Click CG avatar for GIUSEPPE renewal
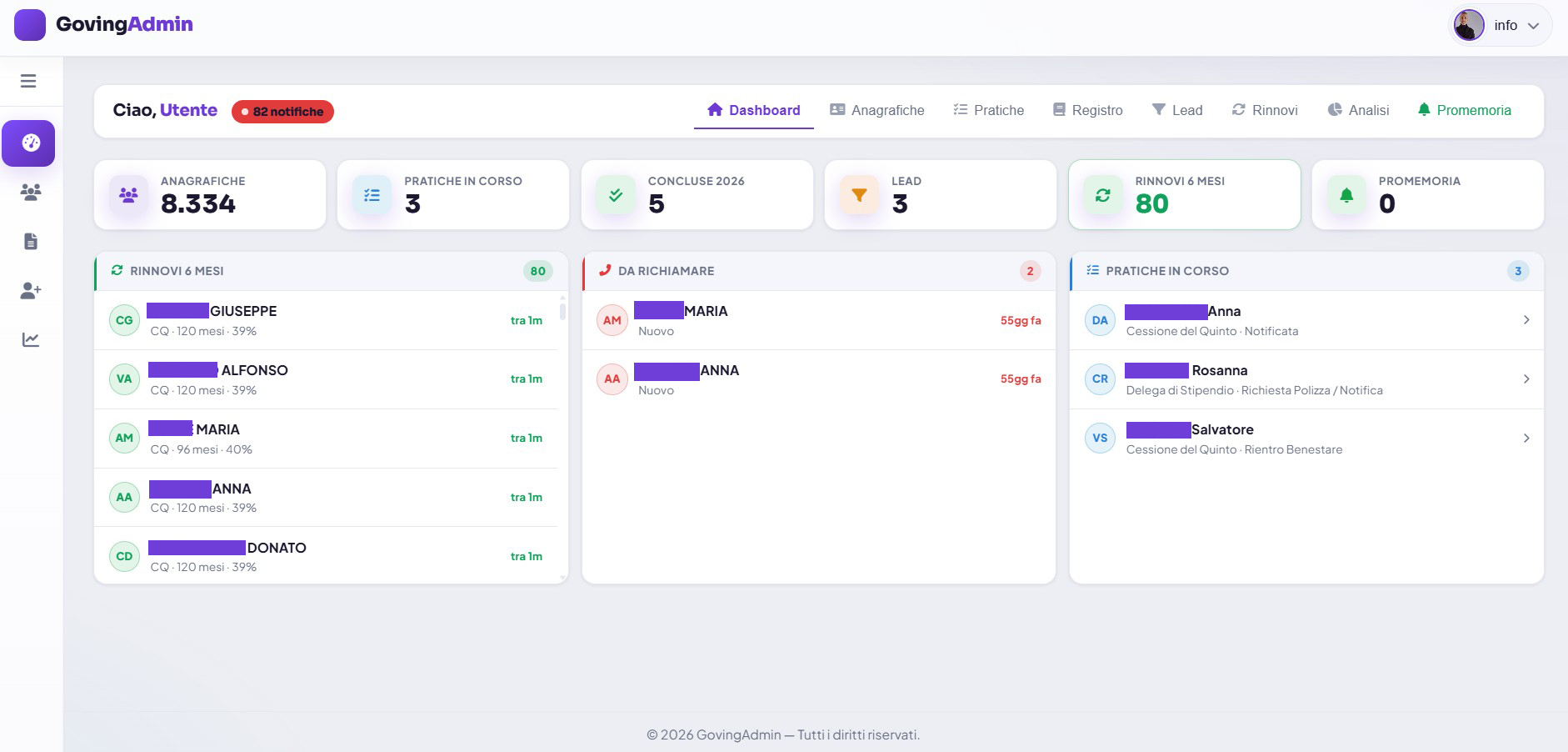Image resolution: width=1568 pixels, height=752 pixels. [x=124, y=320]
